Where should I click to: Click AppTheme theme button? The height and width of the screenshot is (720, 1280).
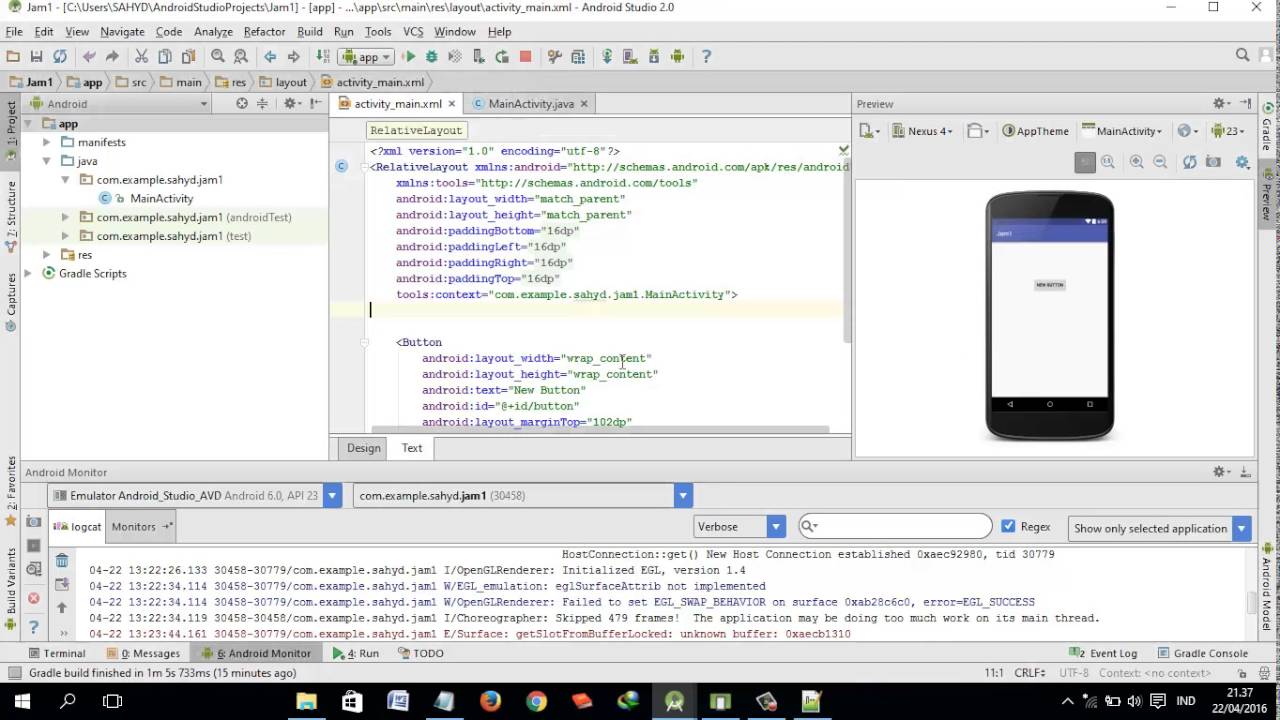tap(1035, 131)
